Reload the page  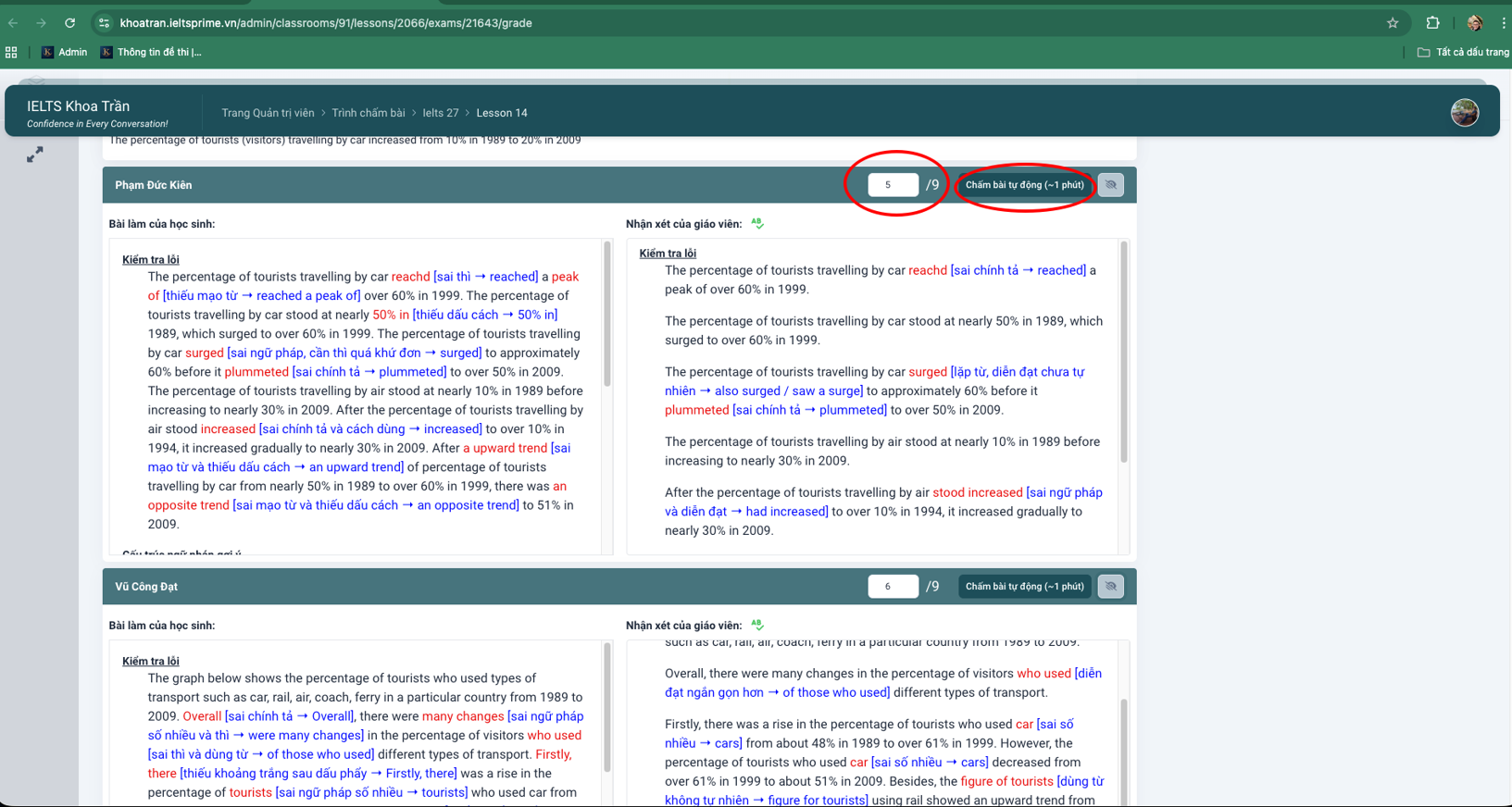pos(69,23)
